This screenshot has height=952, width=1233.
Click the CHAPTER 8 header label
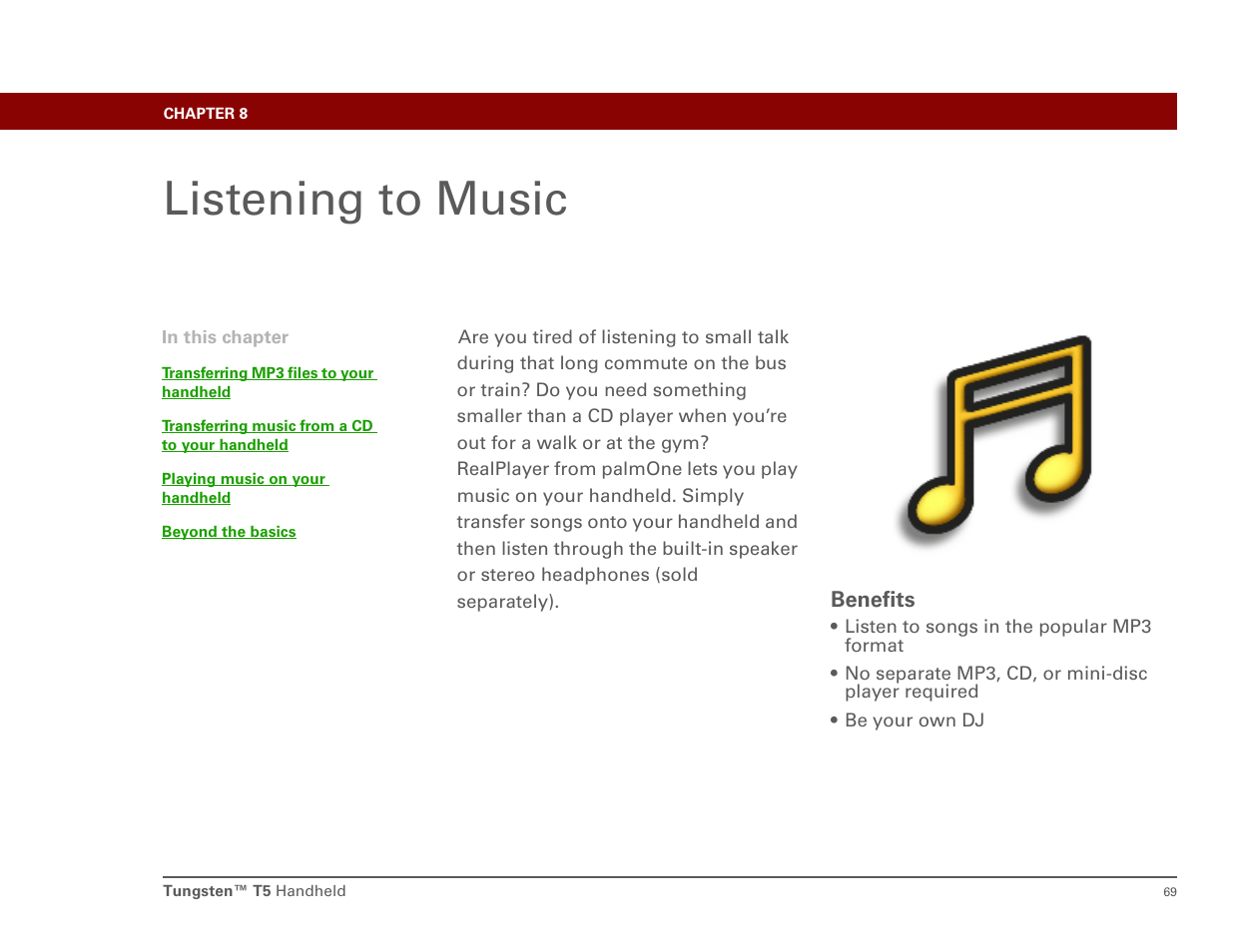pos(206,113)
